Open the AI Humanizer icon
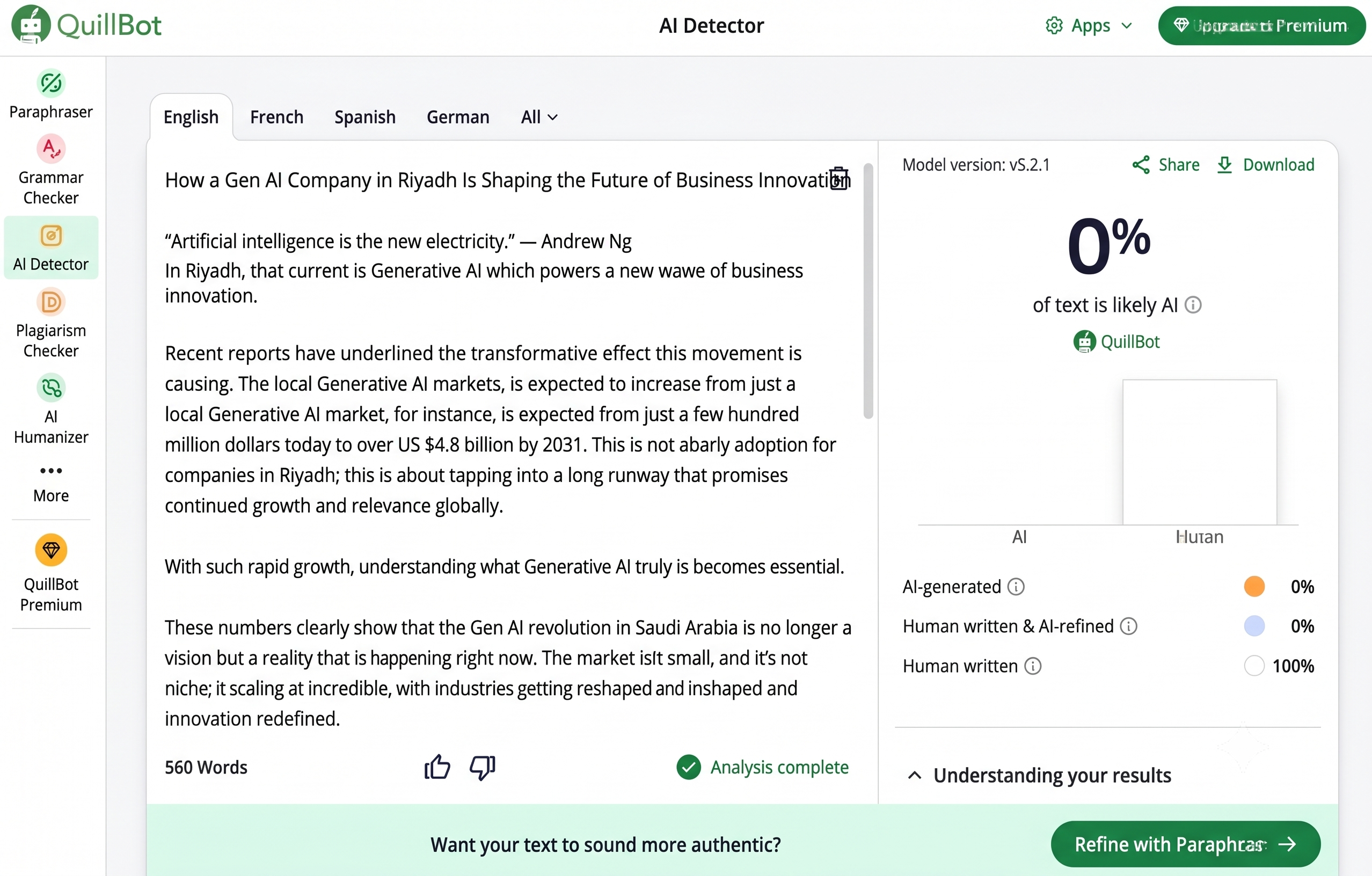 pos(50,388)
